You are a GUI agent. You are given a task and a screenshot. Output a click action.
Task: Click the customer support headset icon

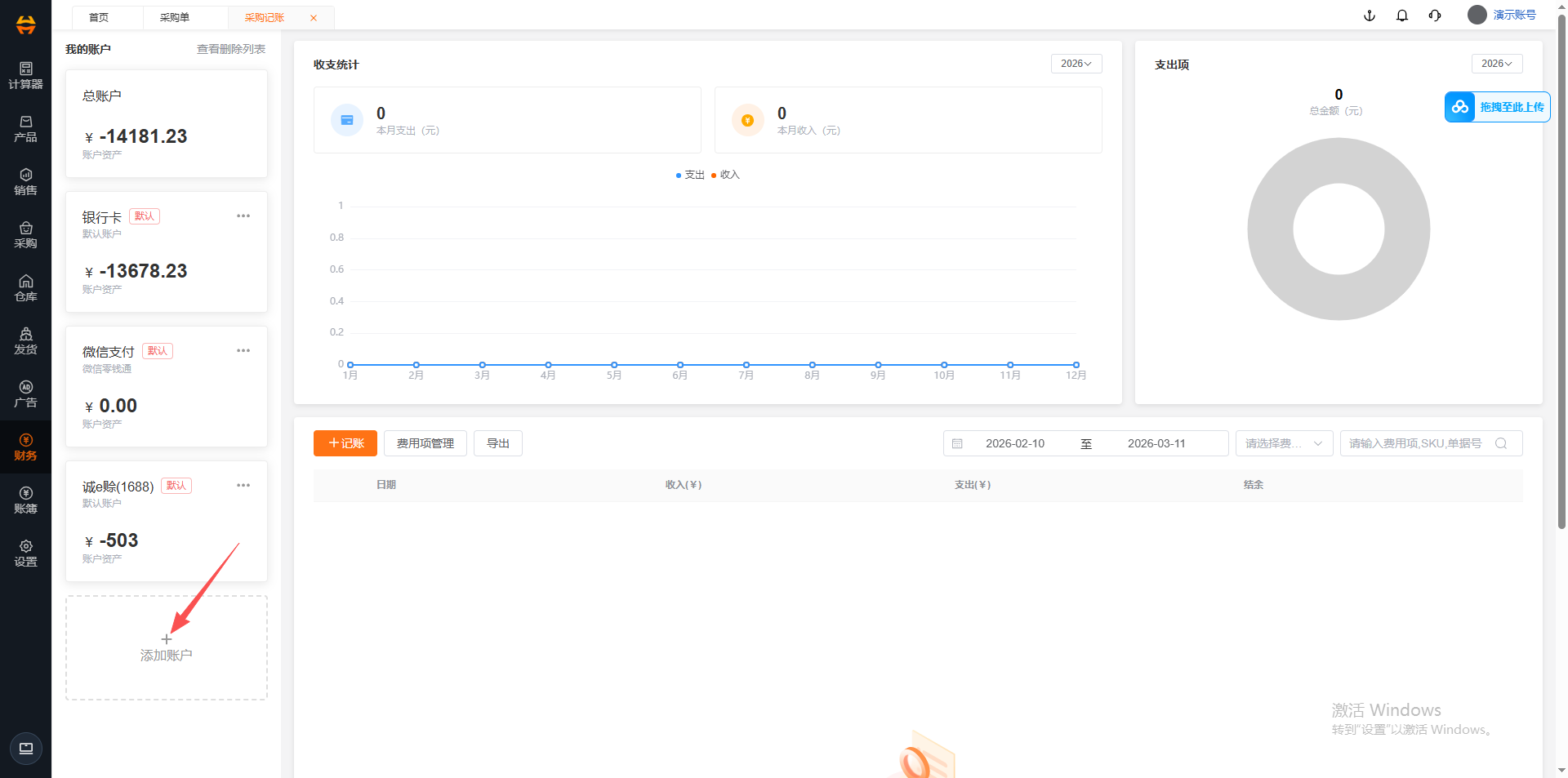point(1435,16)
